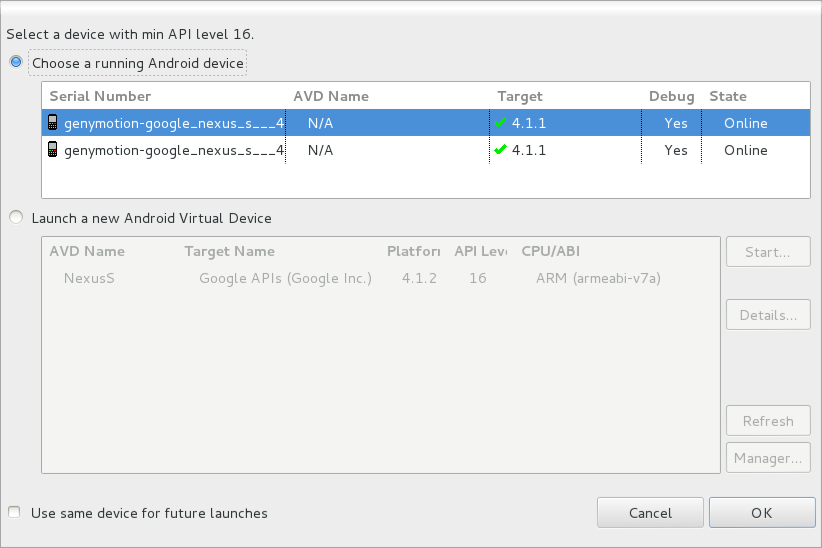The height and width of the screenshot is (548, 822).
Task: Confirm with the OK button
Action: coord(762,513)
